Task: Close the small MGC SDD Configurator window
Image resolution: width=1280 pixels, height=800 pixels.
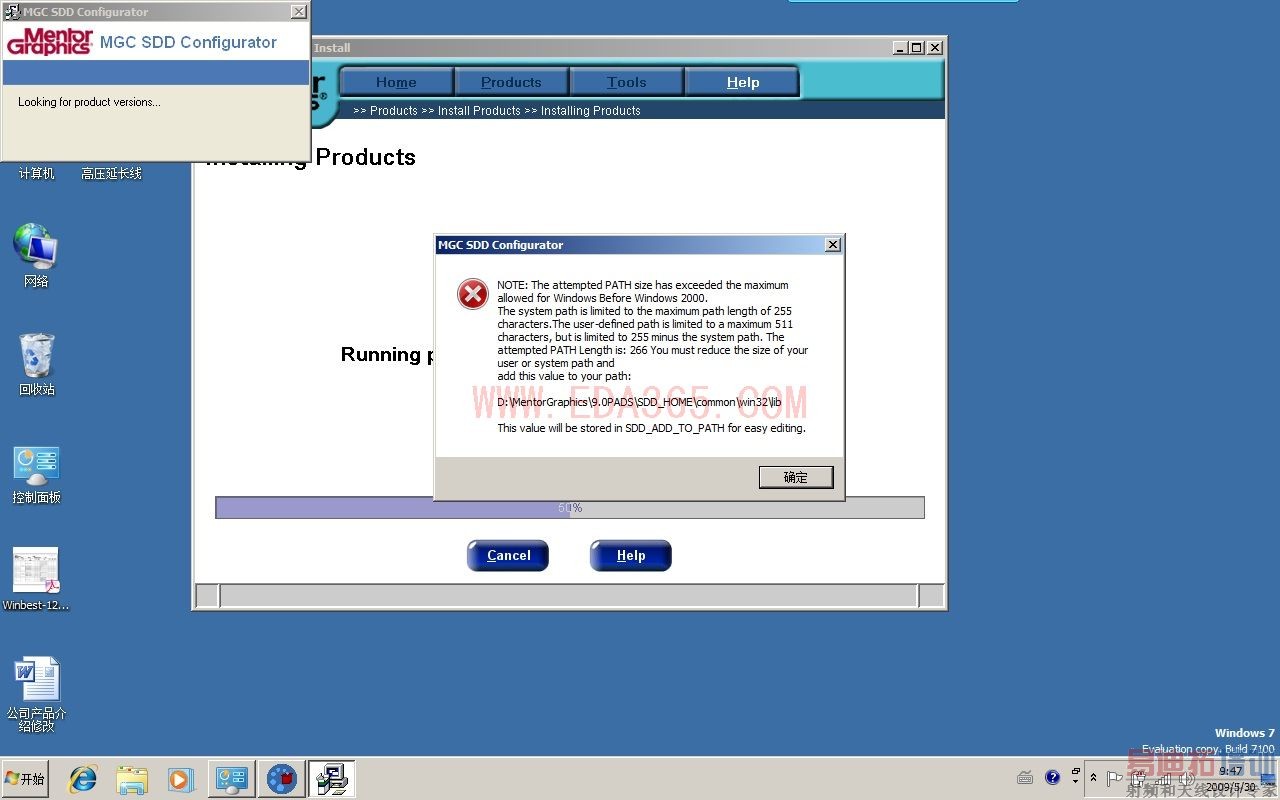Action: [298, 12]
